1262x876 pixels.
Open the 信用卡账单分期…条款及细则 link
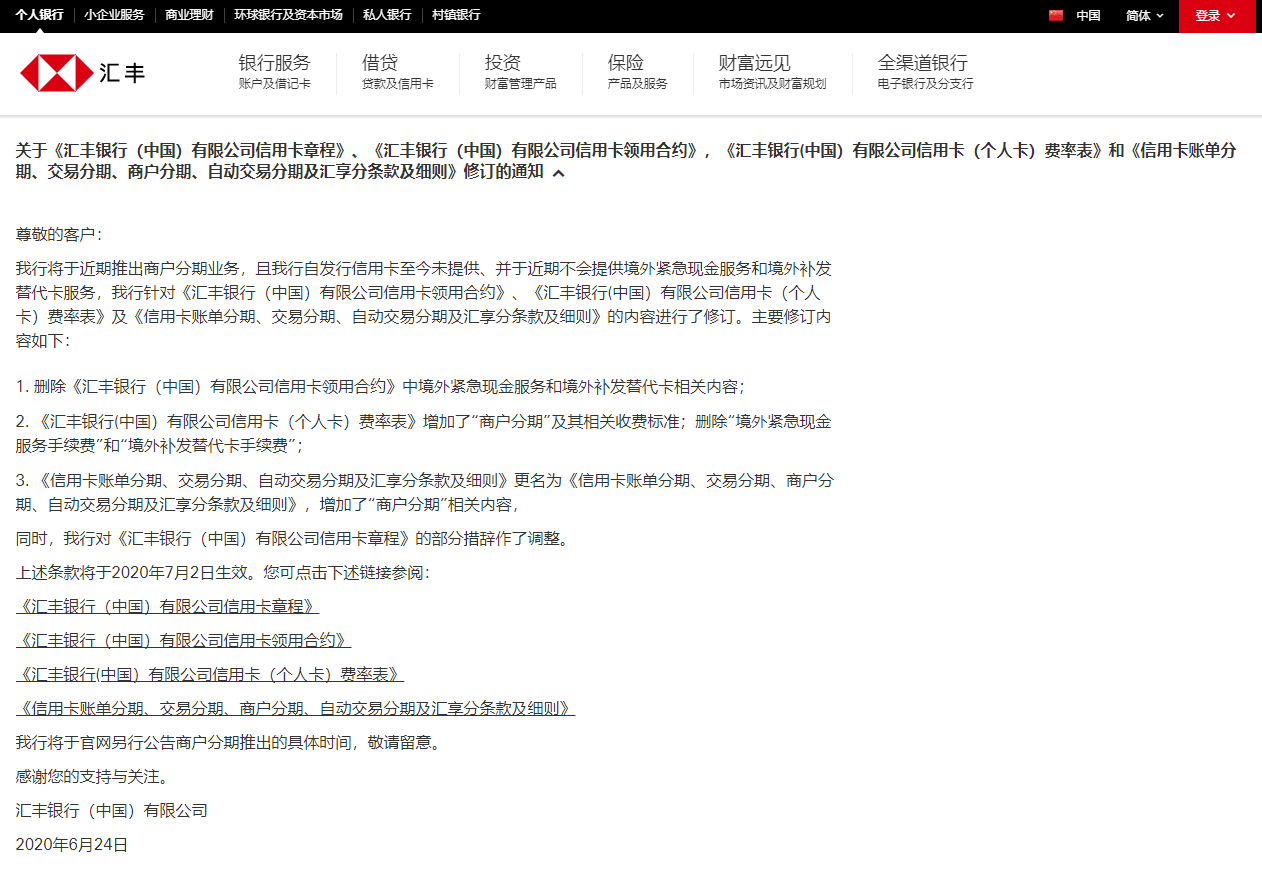pos(296,709)
